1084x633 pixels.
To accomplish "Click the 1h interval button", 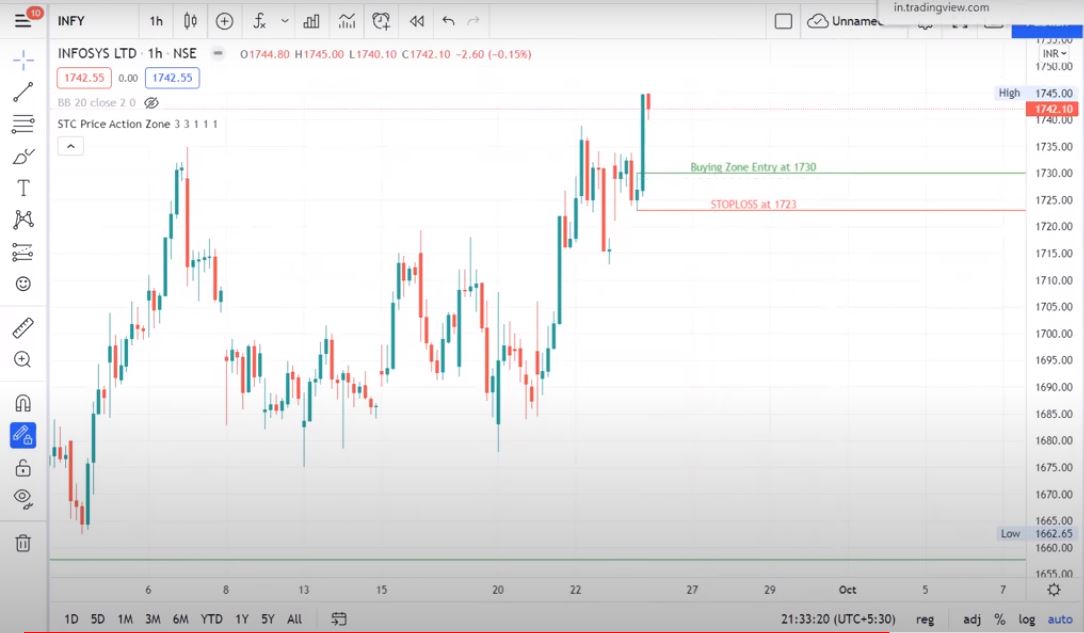I will click(x=156, y=21).
